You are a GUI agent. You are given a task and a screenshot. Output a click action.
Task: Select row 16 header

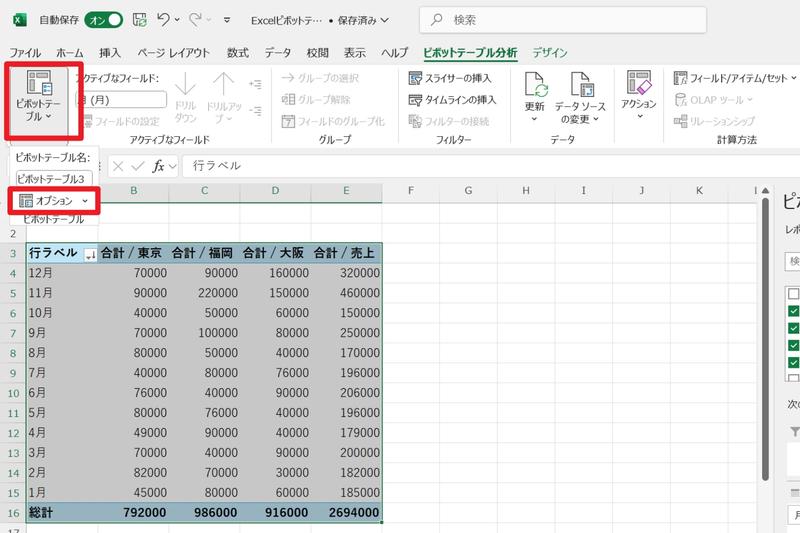coord(13,513)
